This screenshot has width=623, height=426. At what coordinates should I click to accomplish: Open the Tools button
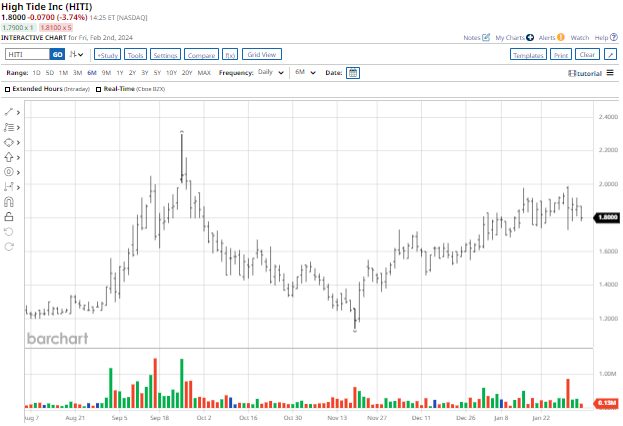coord(135,55)
